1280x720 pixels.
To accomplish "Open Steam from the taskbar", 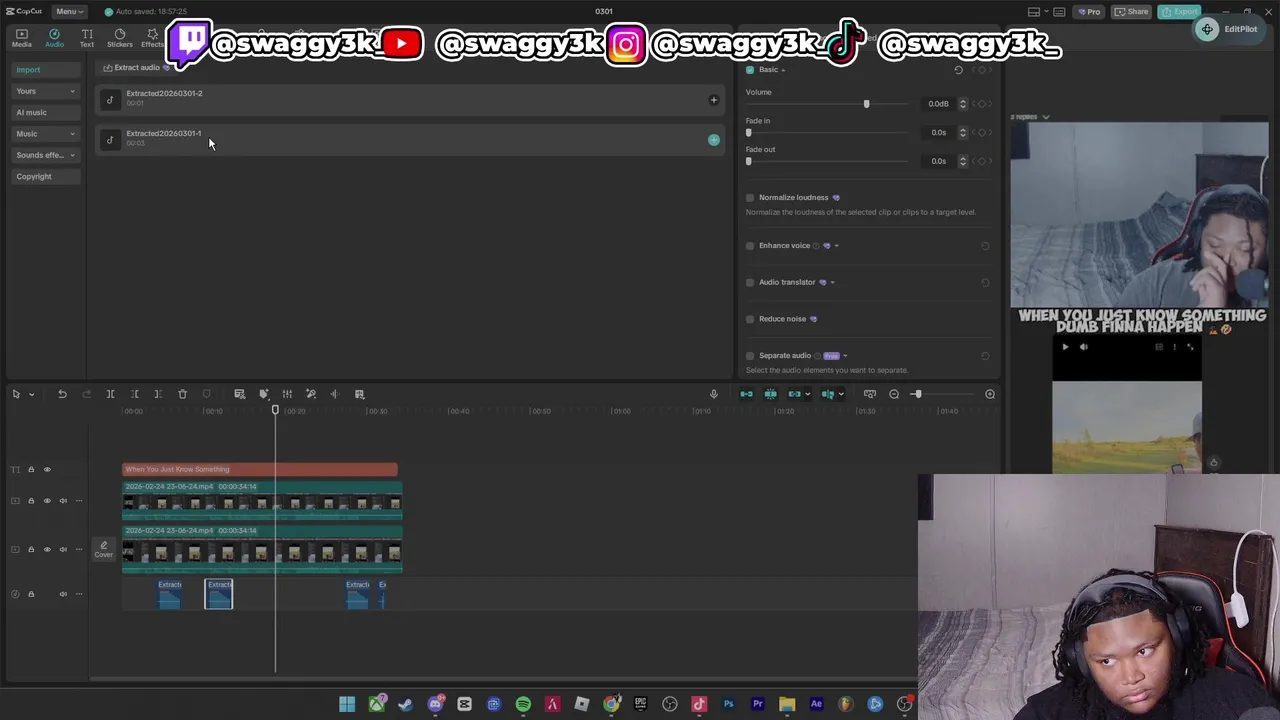I will [405, 704].
